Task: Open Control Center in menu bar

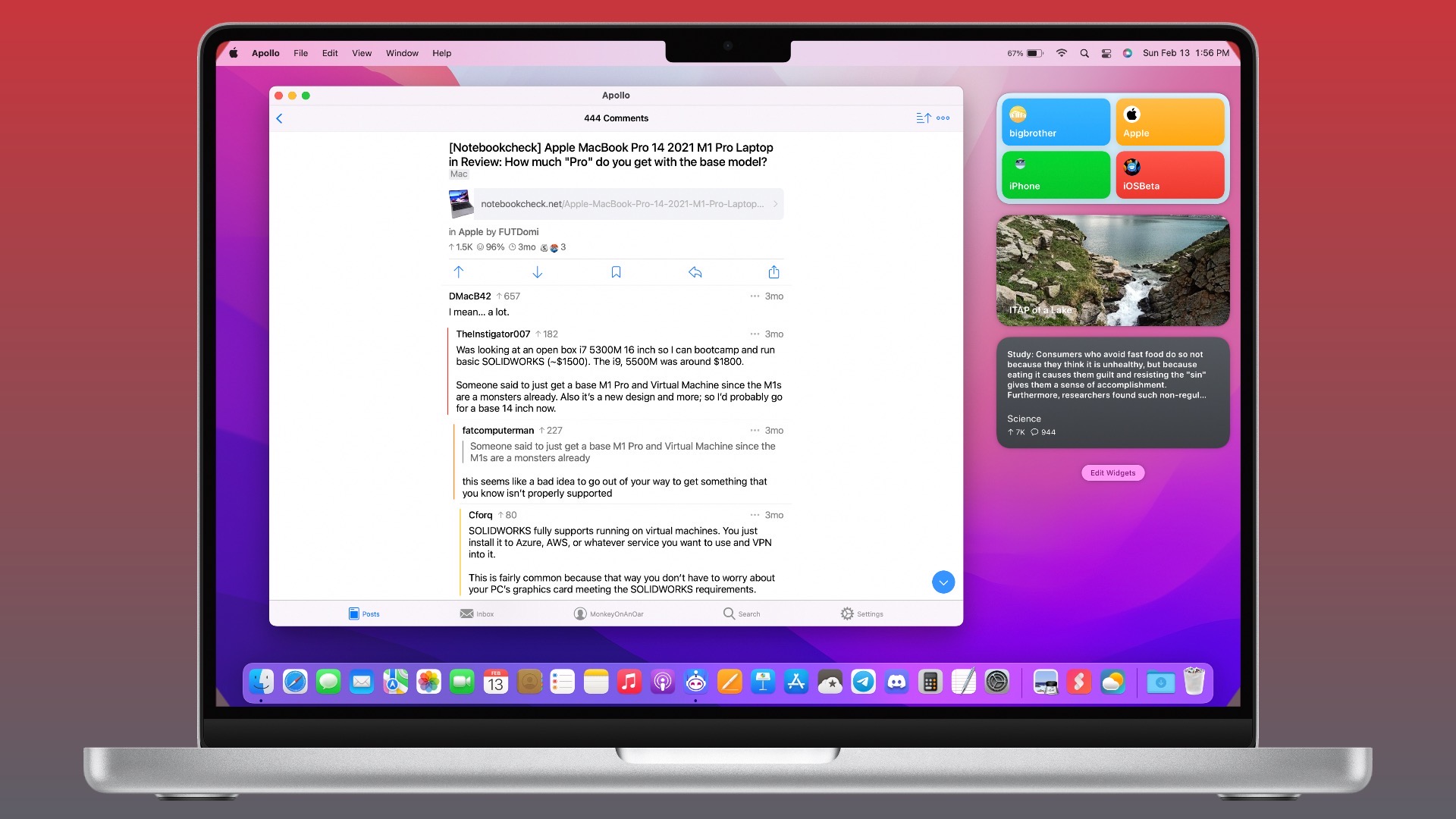Action: pyautogui.click(x=1106, y=53)
